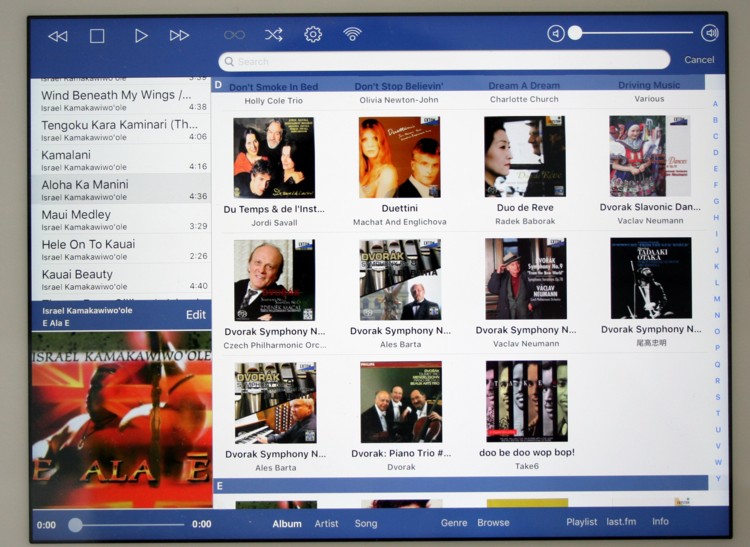This screenshot has width=750, height=547.
Task: Jump to letter D in index
Action: coord(716,153)
